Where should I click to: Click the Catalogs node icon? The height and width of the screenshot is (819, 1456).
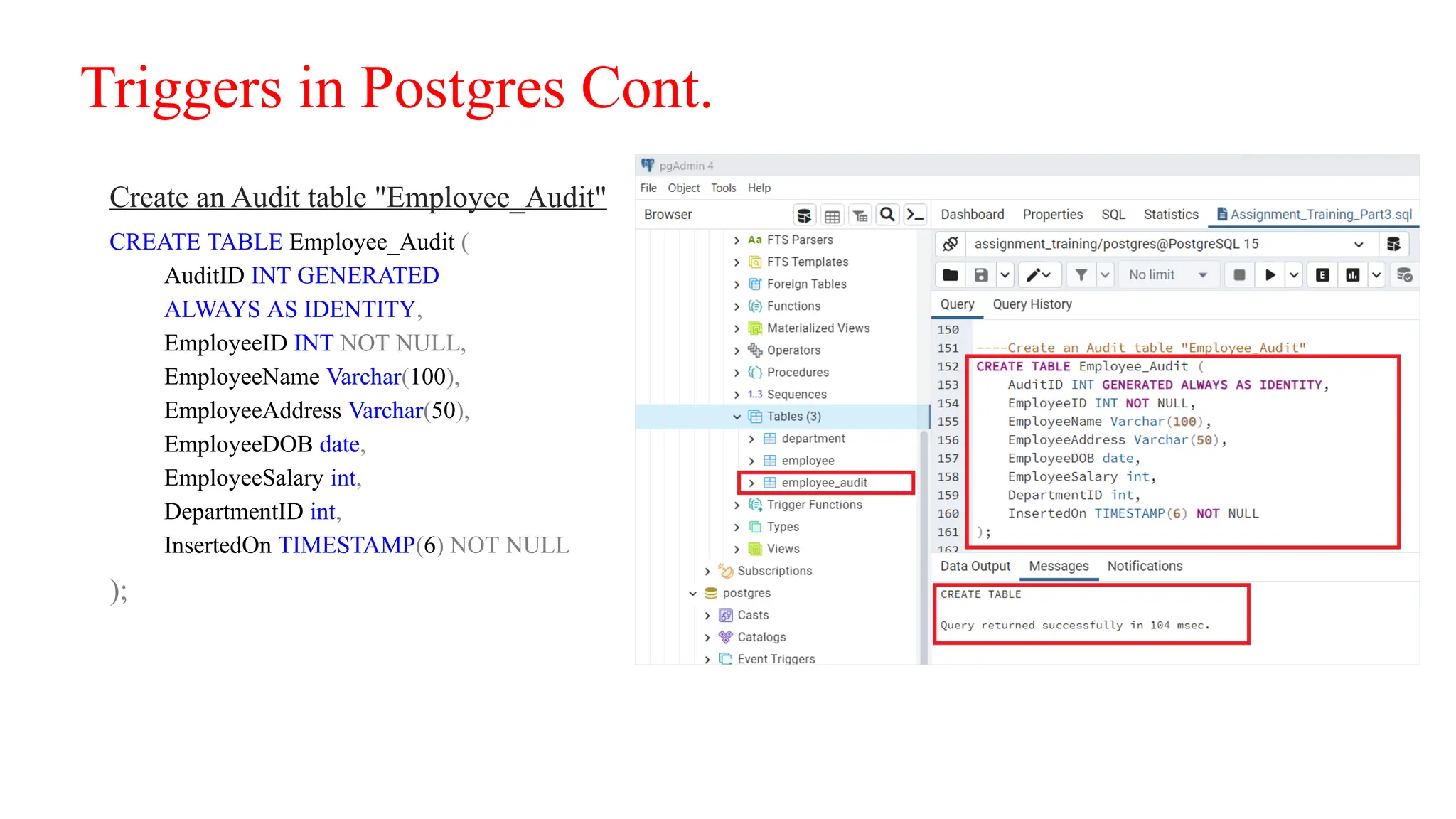[x=726, y=637]
